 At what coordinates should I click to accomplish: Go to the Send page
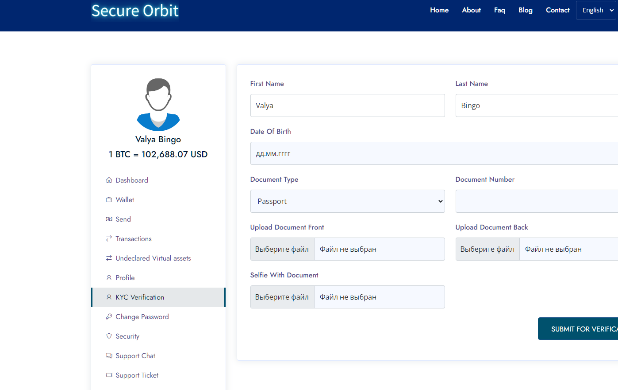point(158,219)
